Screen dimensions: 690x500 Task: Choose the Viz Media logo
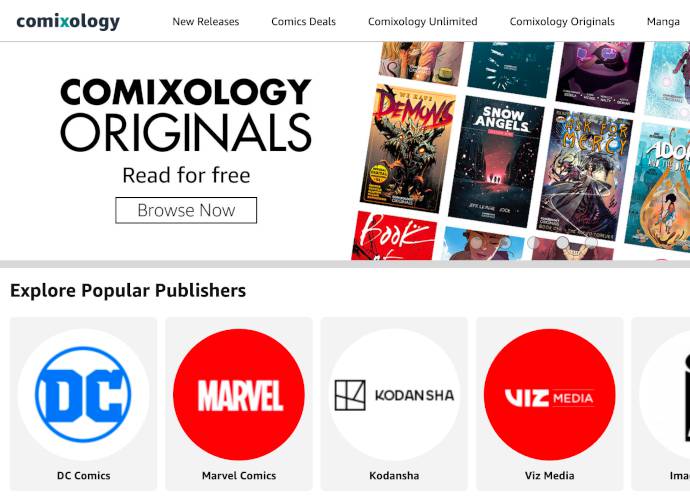pyautogui.click(x=549, y=394)
